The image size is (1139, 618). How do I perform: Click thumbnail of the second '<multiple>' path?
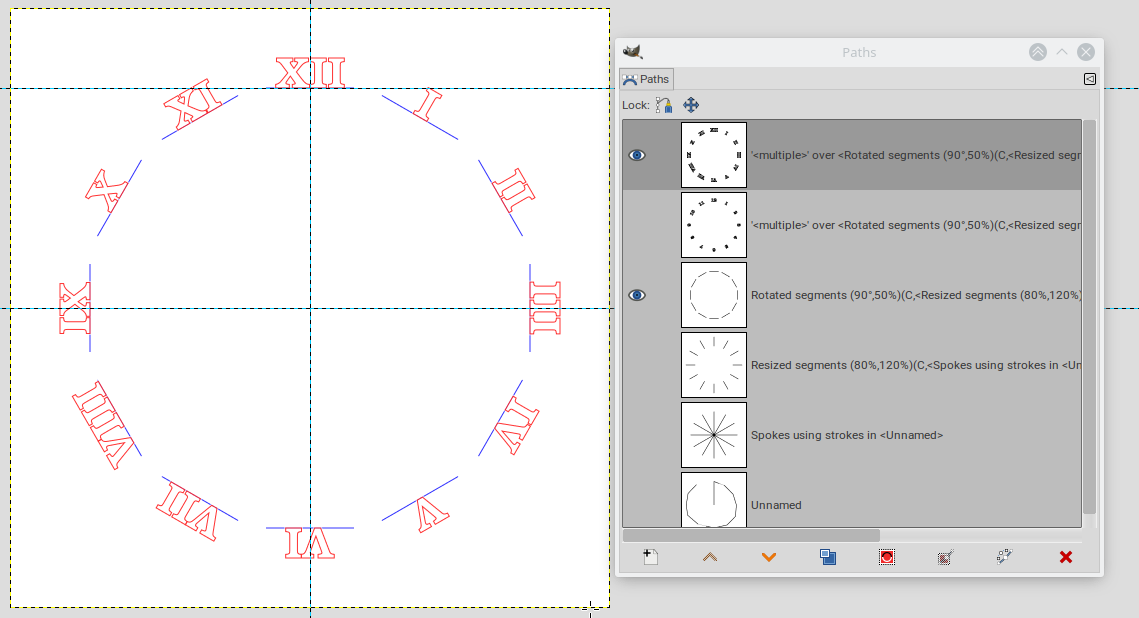point(714,225)
